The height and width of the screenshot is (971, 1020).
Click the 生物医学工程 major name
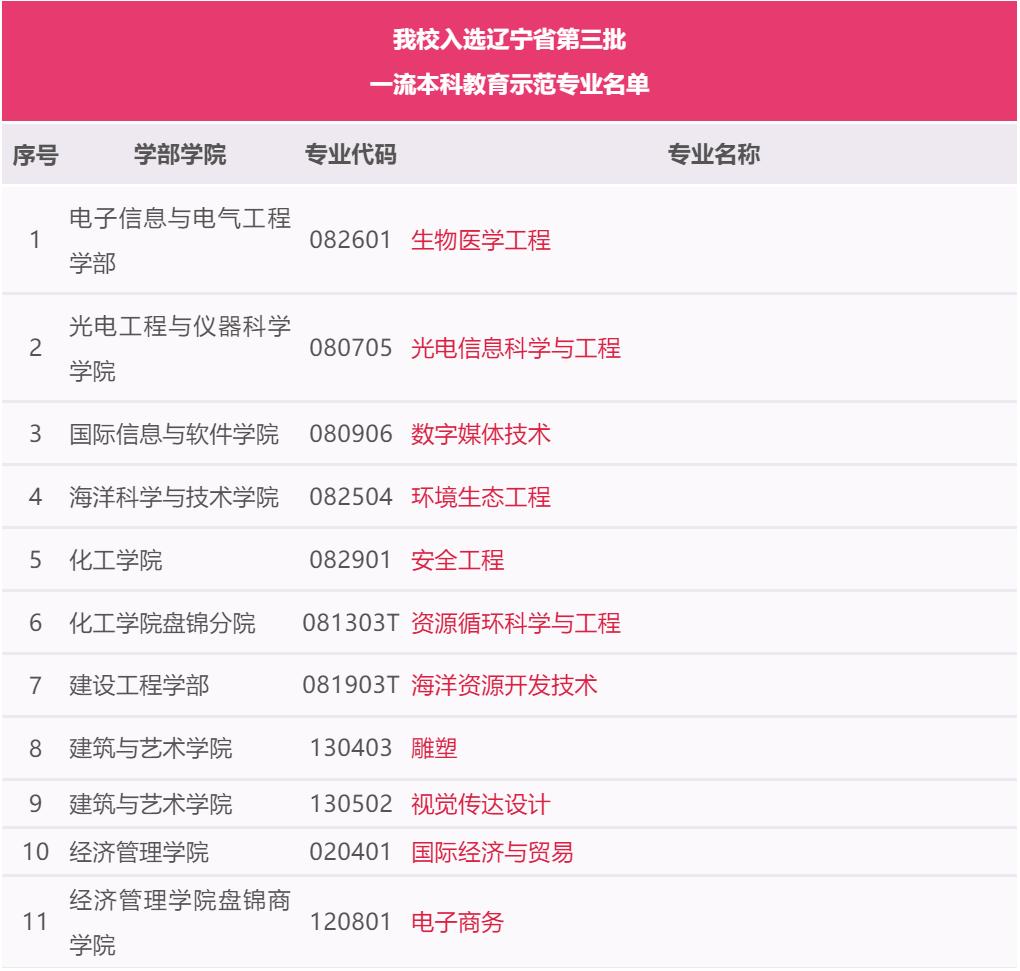(x=481, y=240)
